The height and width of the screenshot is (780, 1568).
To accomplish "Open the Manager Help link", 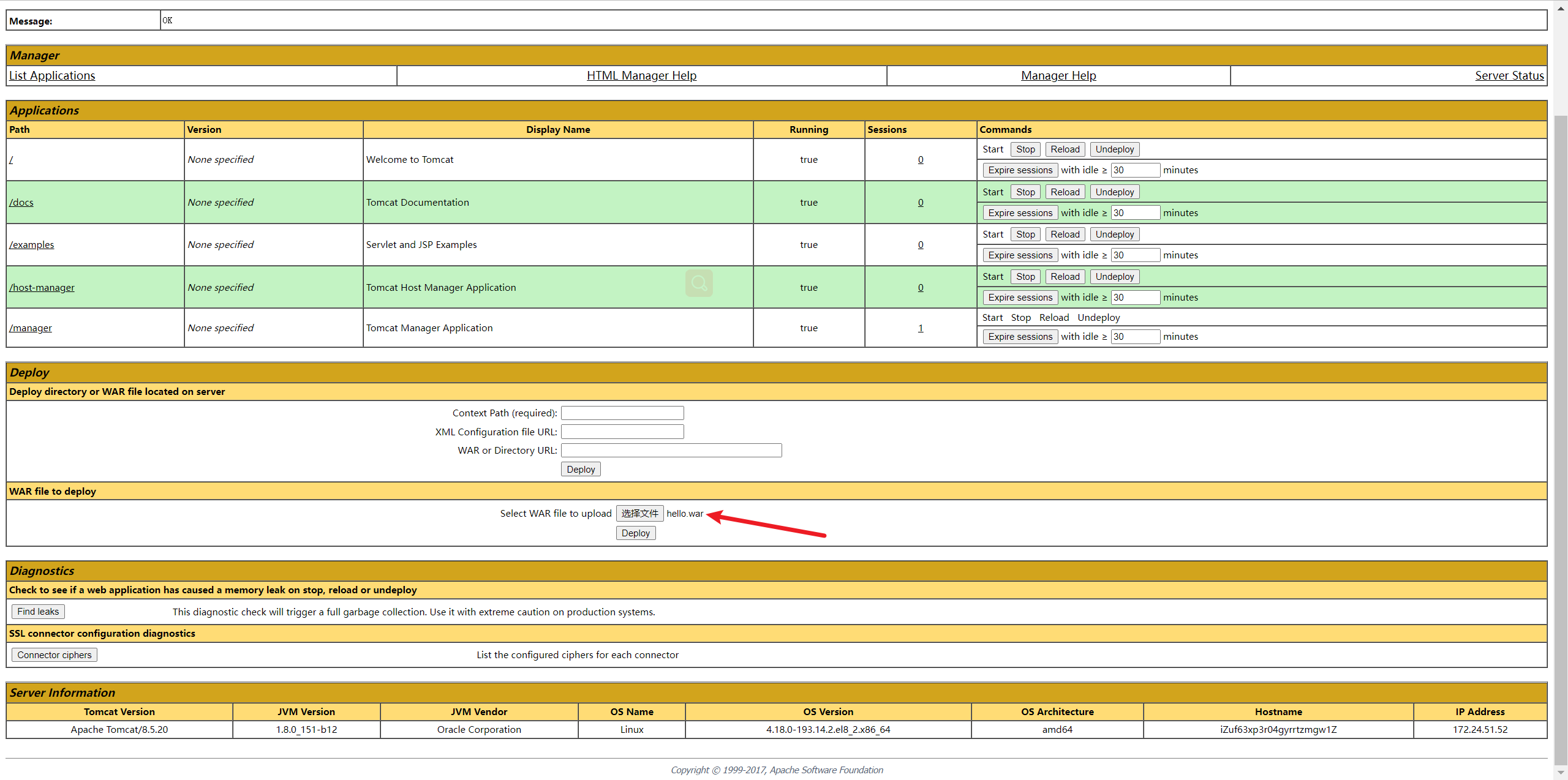I will [x=1058, y=75].
